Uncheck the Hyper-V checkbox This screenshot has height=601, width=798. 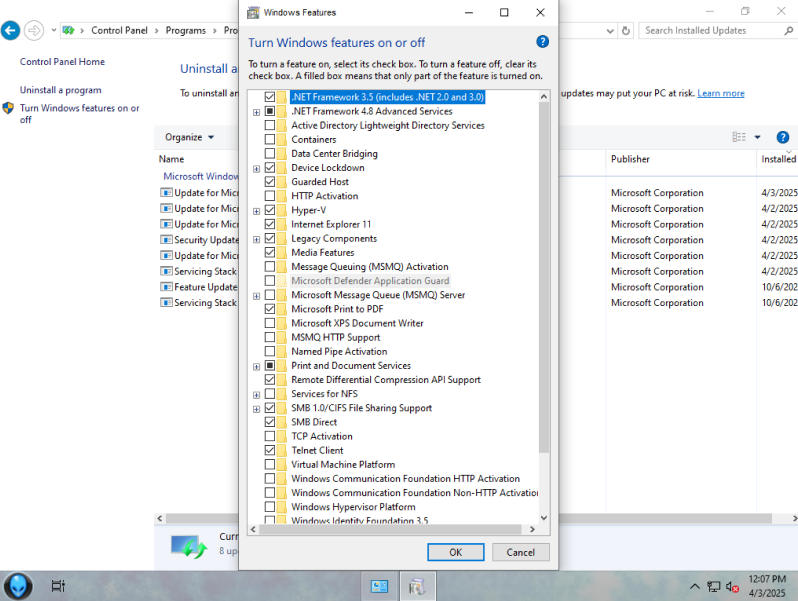click(x=270, y=210)
